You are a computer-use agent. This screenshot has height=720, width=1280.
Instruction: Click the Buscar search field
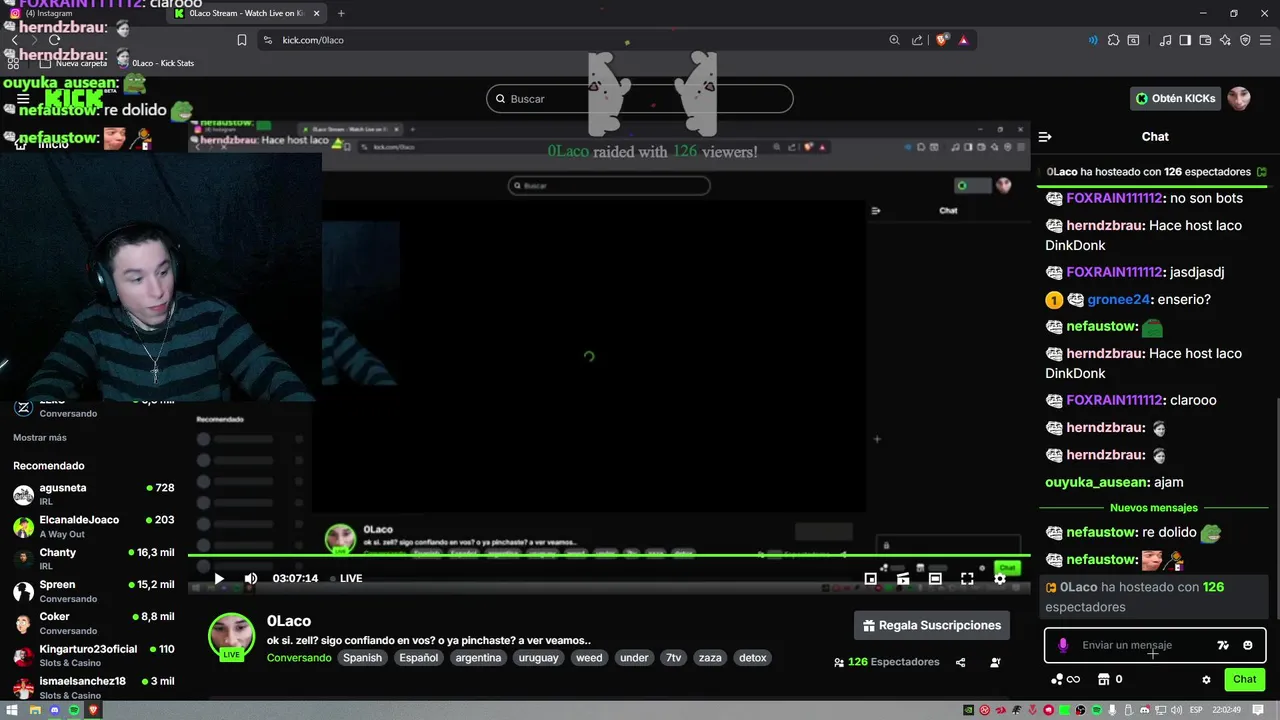640,99
